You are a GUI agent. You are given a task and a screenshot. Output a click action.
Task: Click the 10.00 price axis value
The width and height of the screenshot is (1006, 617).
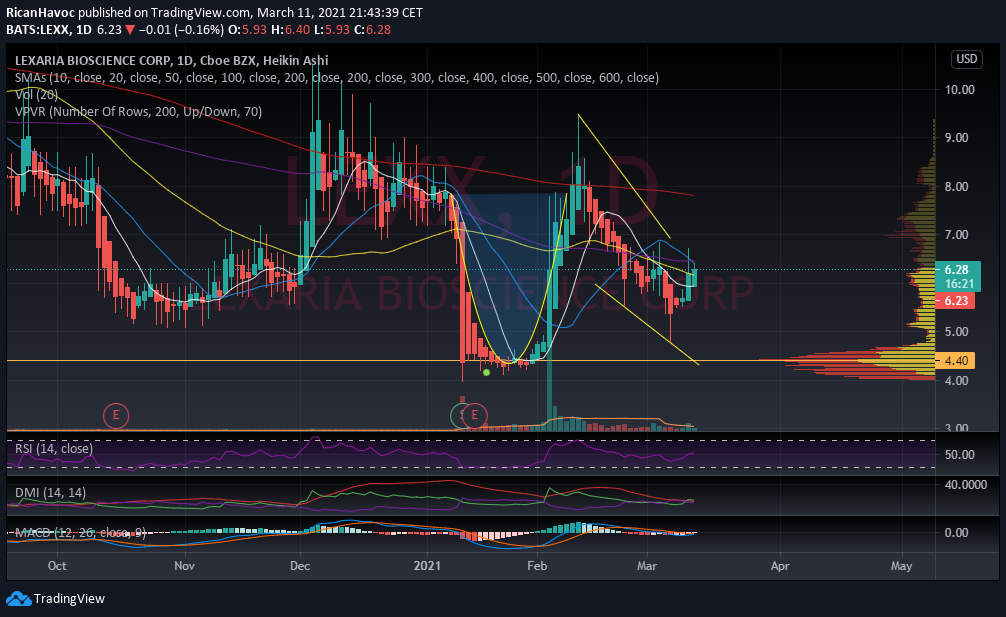point(960,89)
